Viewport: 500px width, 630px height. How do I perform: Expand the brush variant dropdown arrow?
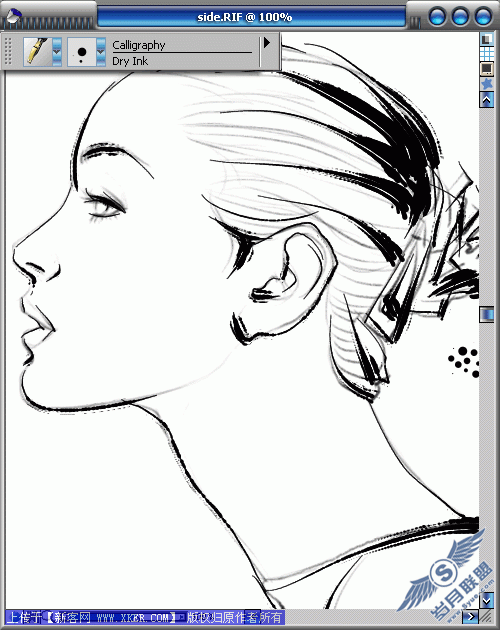pos(101,52)
